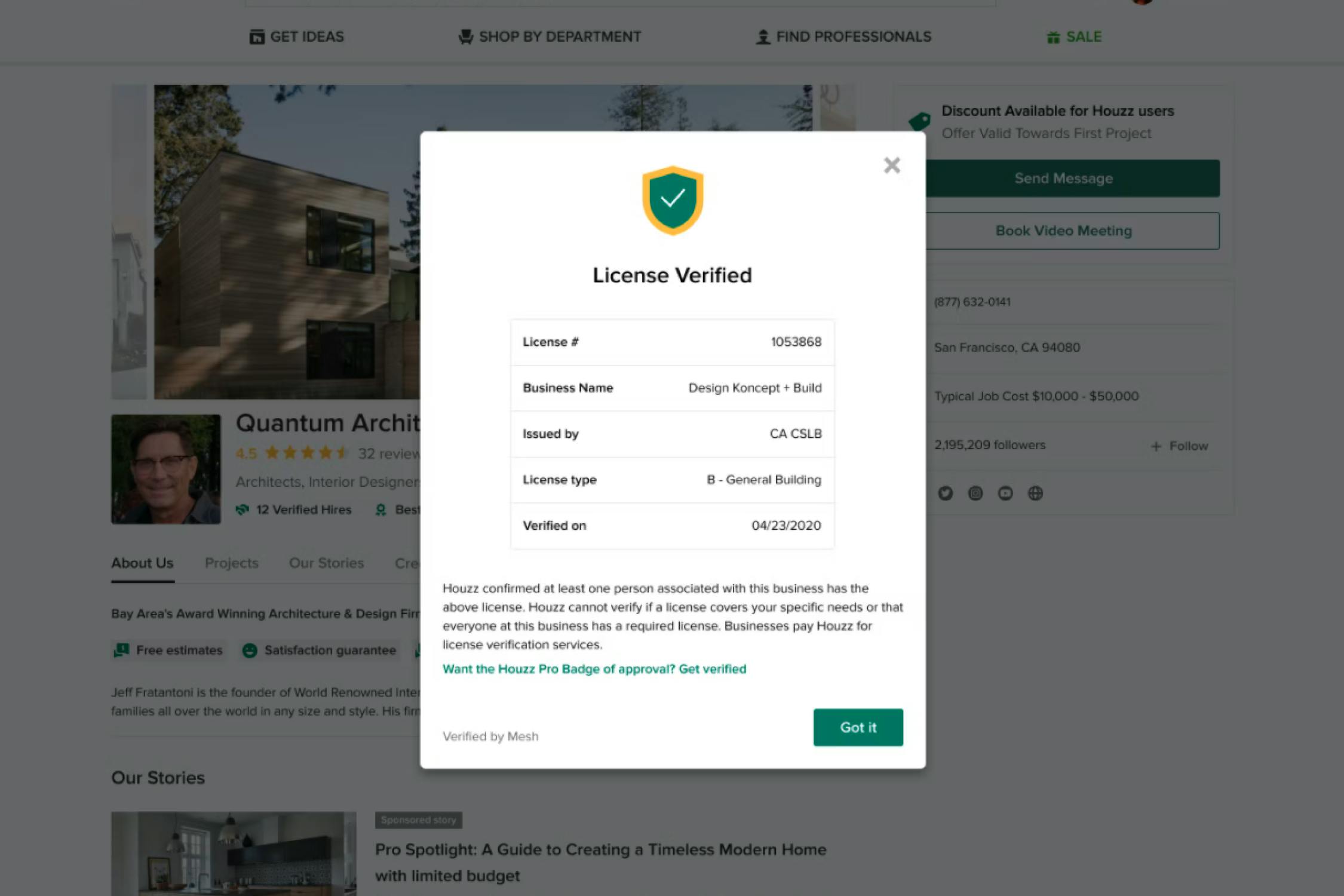Click the 12 Verified Hires icon

243,510
